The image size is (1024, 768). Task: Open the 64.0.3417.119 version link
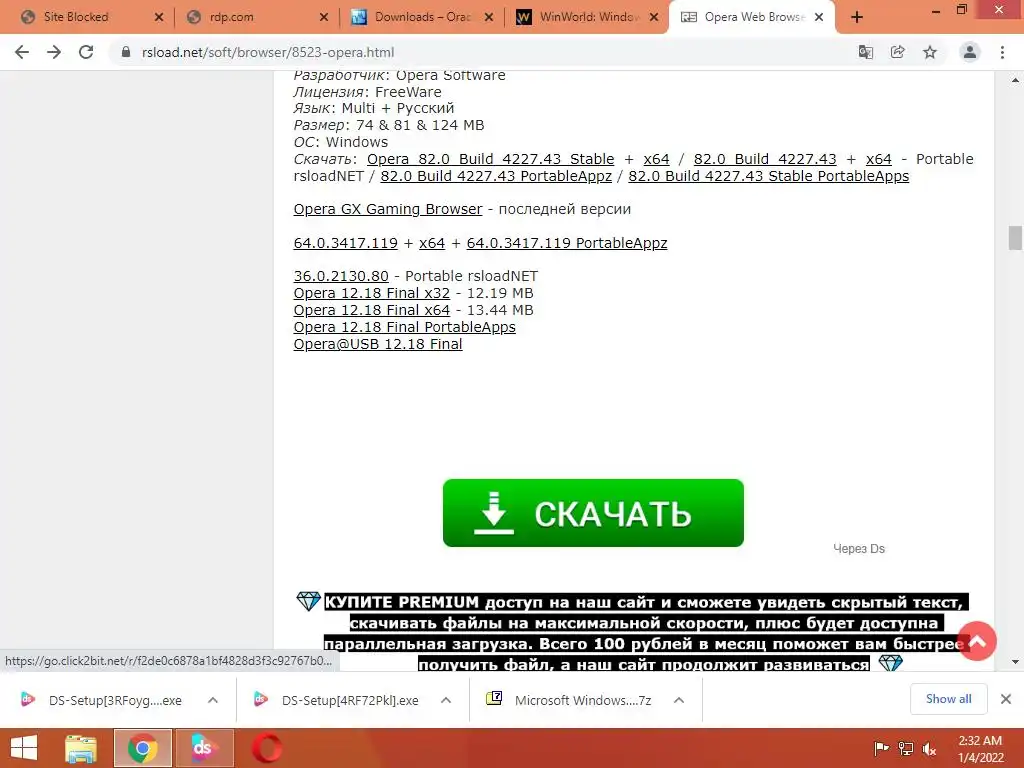[345, 244]
